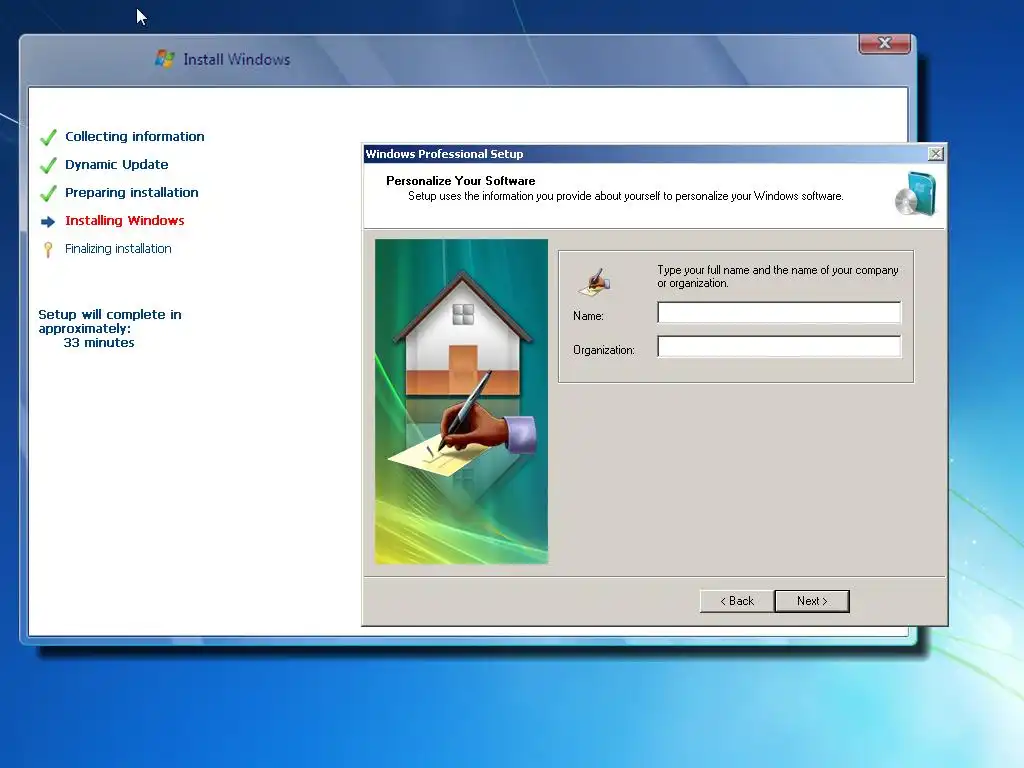This screenshot has width=1024, height=768.
Task: Click the Next button
Action: 812,601
